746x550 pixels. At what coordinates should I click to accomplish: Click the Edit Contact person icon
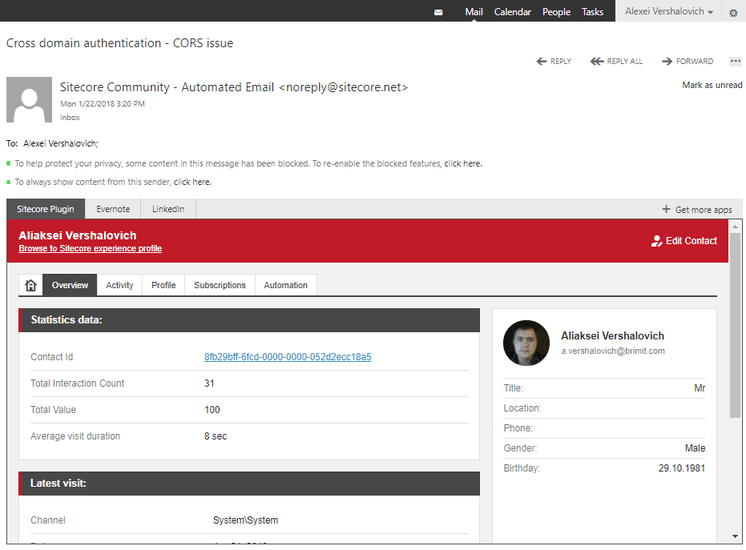pos(657,241)
